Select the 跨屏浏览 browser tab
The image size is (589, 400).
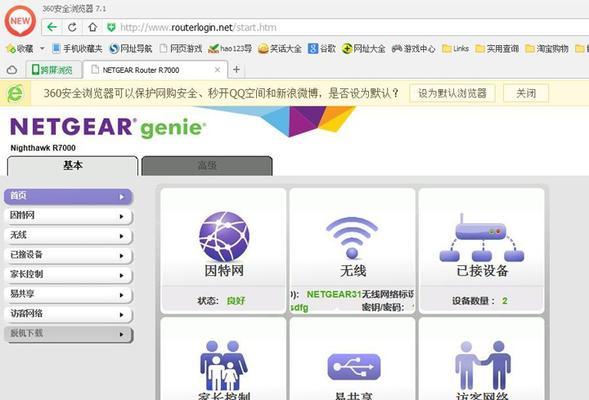click(x=54, y=70)
